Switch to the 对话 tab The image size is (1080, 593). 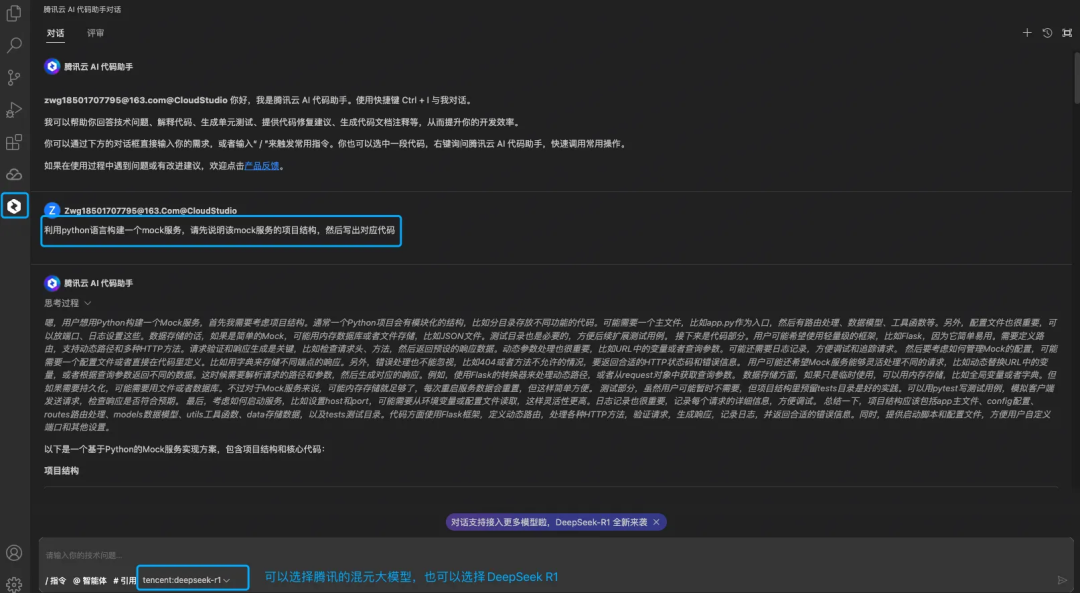tap(55, 33)
